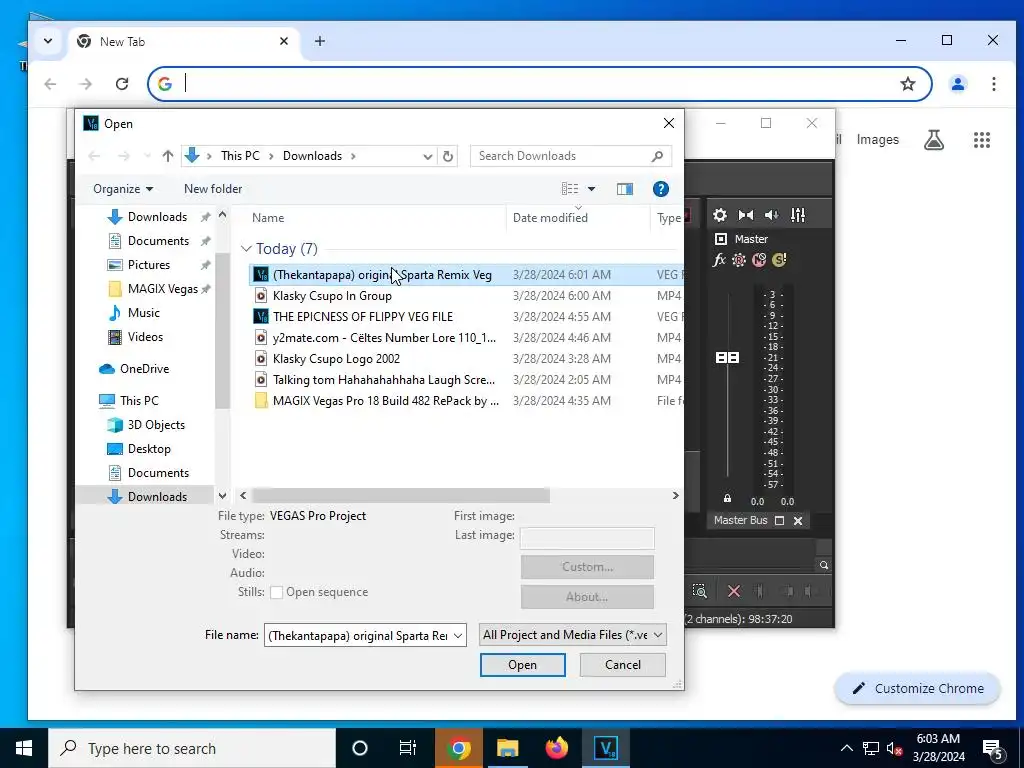This screenshot has height=768, width=1024.
Task: Click the Open button
Action: [x=522, y=665]
